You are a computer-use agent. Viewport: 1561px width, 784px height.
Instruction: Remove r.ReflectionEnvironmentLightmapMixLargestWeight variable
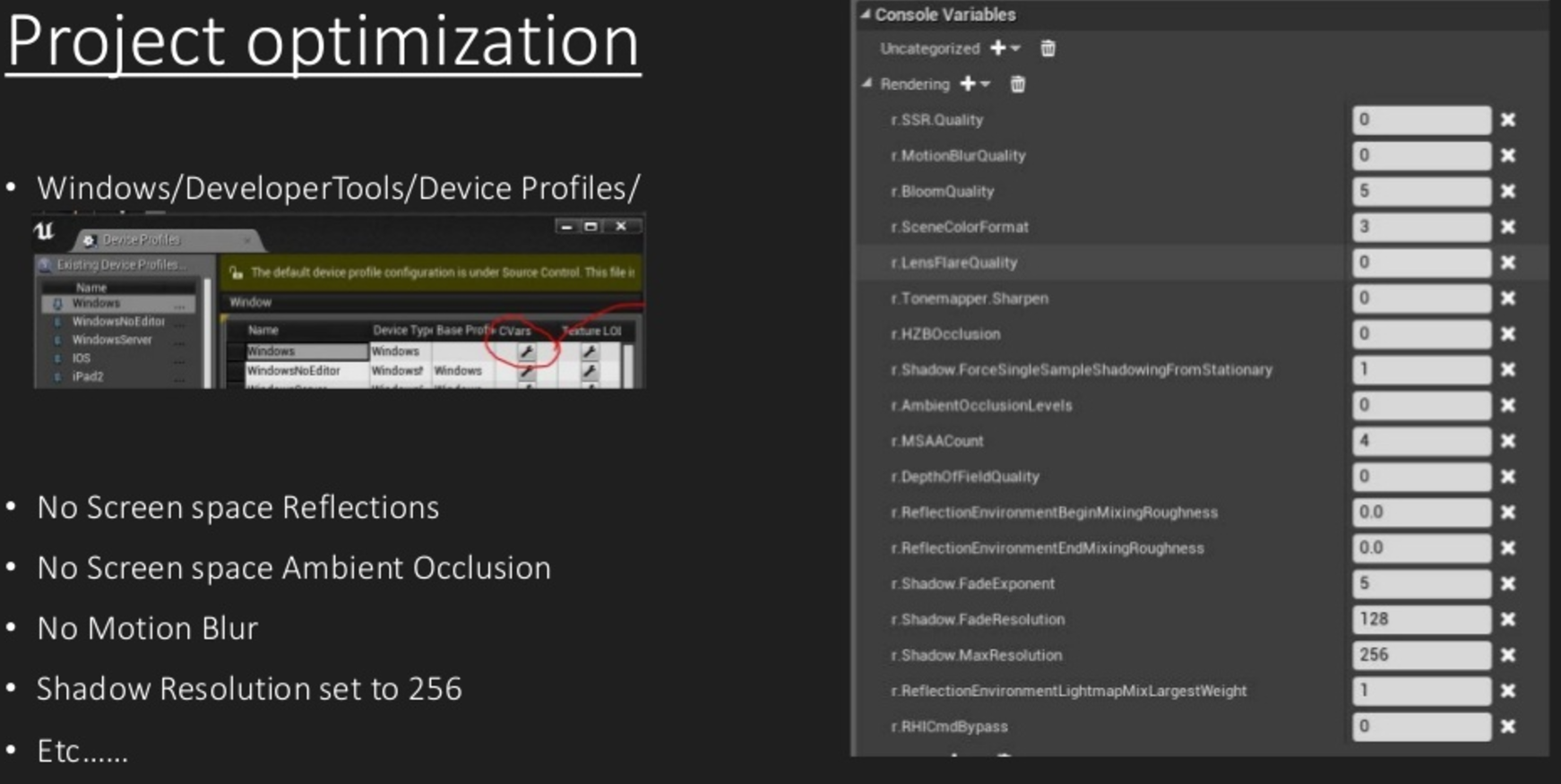pos(1508,691)
